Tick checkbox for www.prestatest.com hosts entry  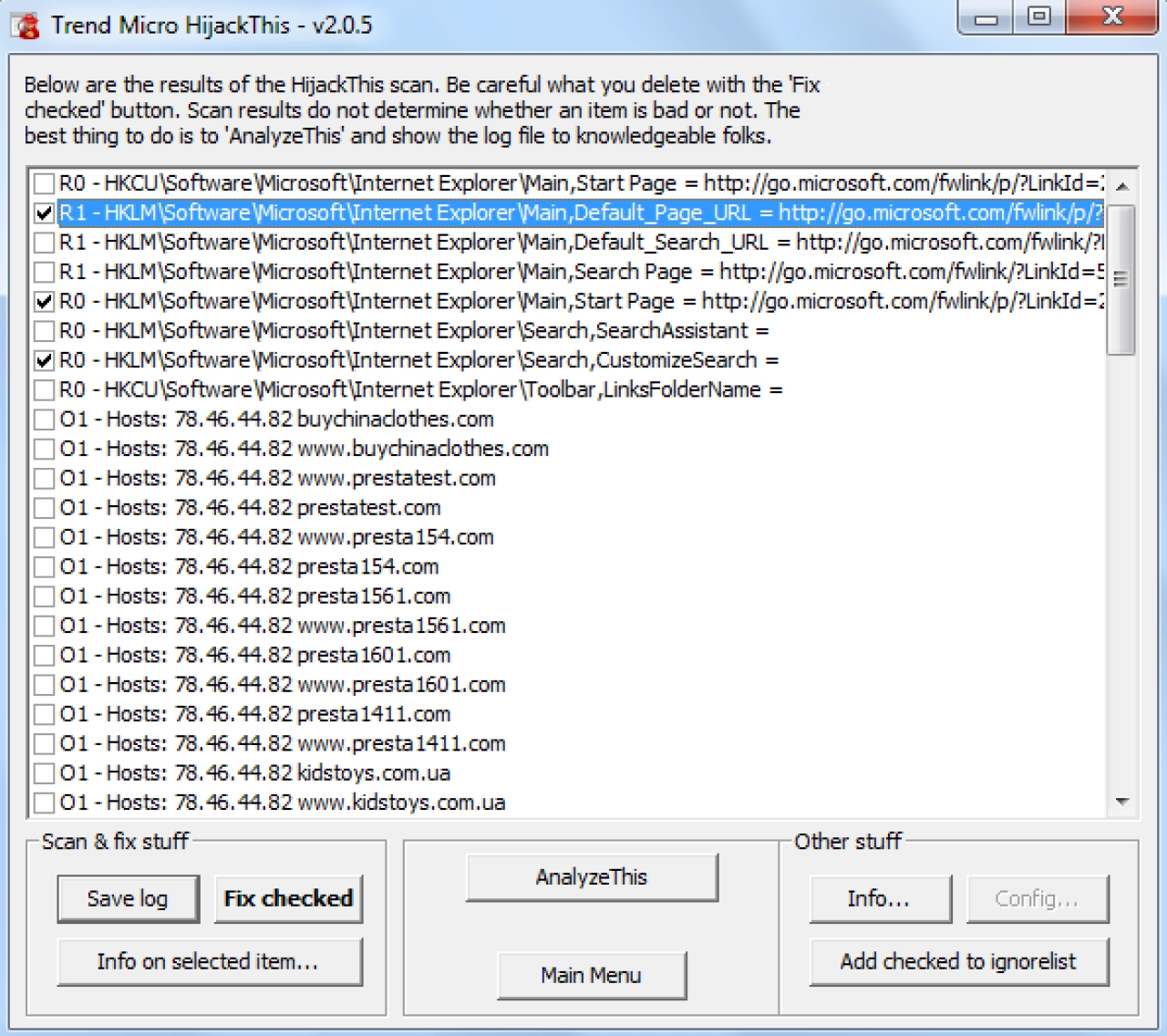pos(44,479)
